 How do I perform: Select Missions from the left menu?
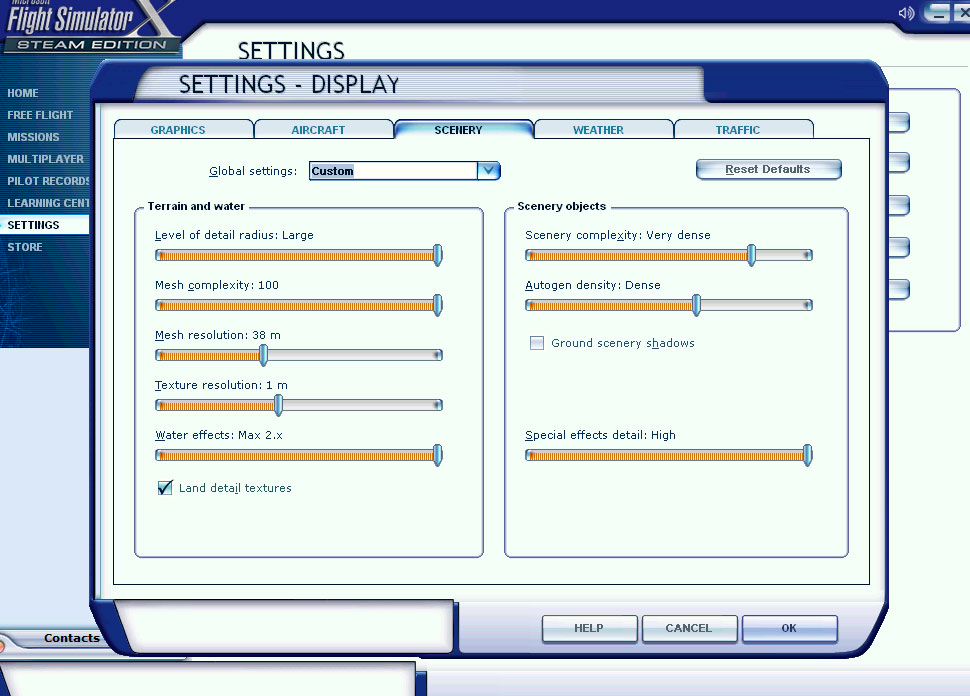click(34, 137)
